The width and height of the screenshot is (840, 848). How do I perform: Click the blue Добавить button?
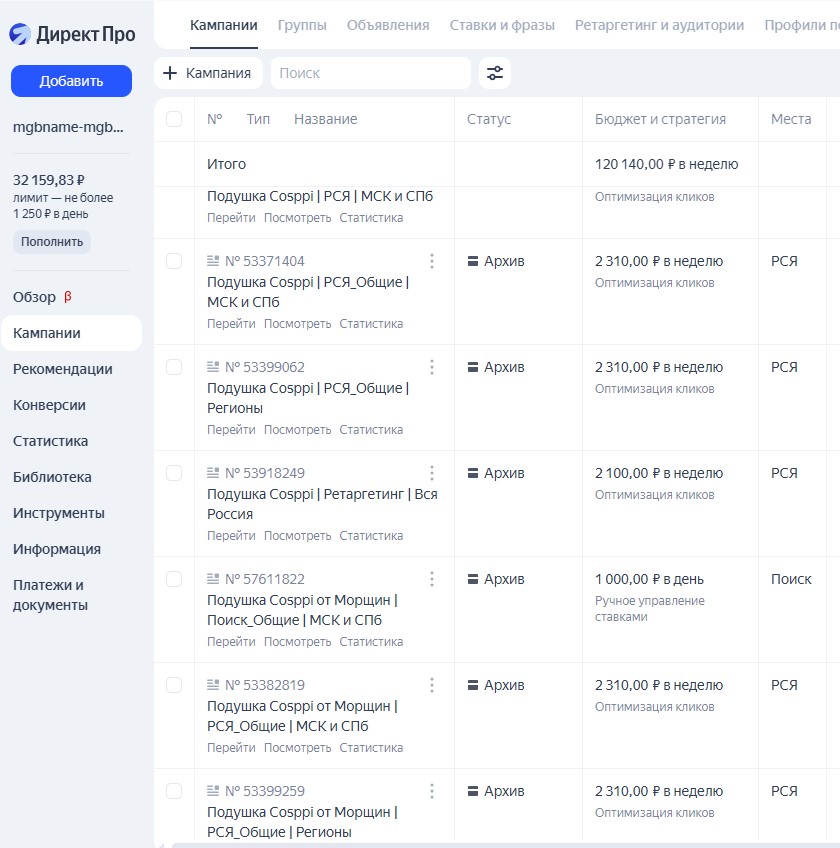click(x=71, y=81)
